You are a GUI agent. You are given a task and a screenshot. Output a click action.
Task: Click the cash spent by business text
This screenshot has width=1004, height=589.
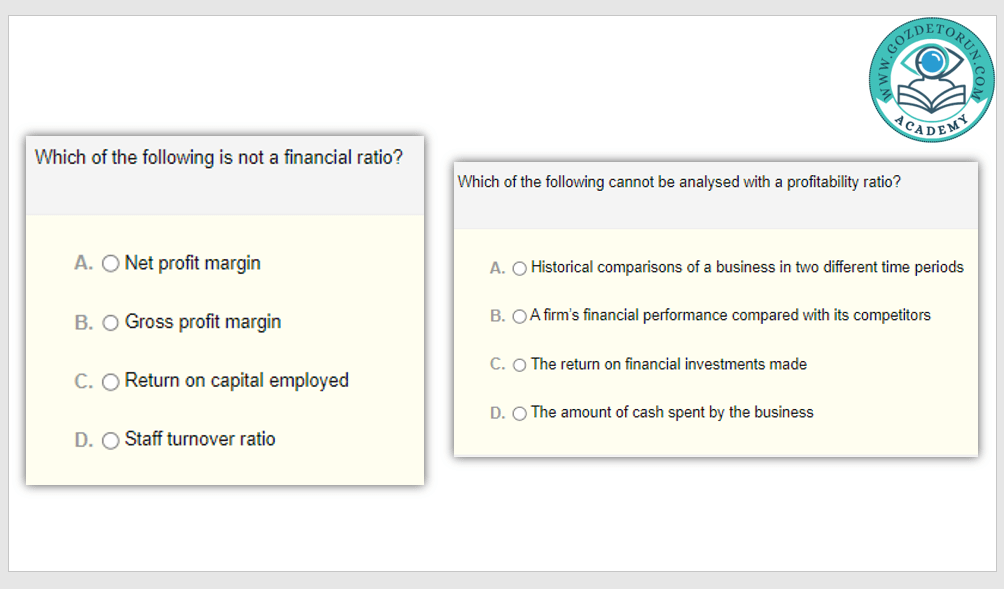672,412
